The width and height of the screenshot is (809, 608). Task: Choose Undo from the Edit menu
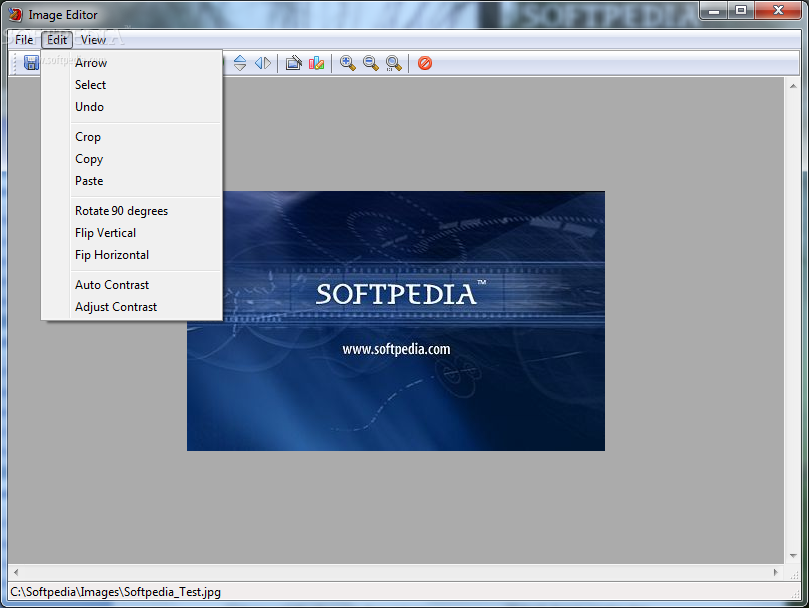point(132,107)
